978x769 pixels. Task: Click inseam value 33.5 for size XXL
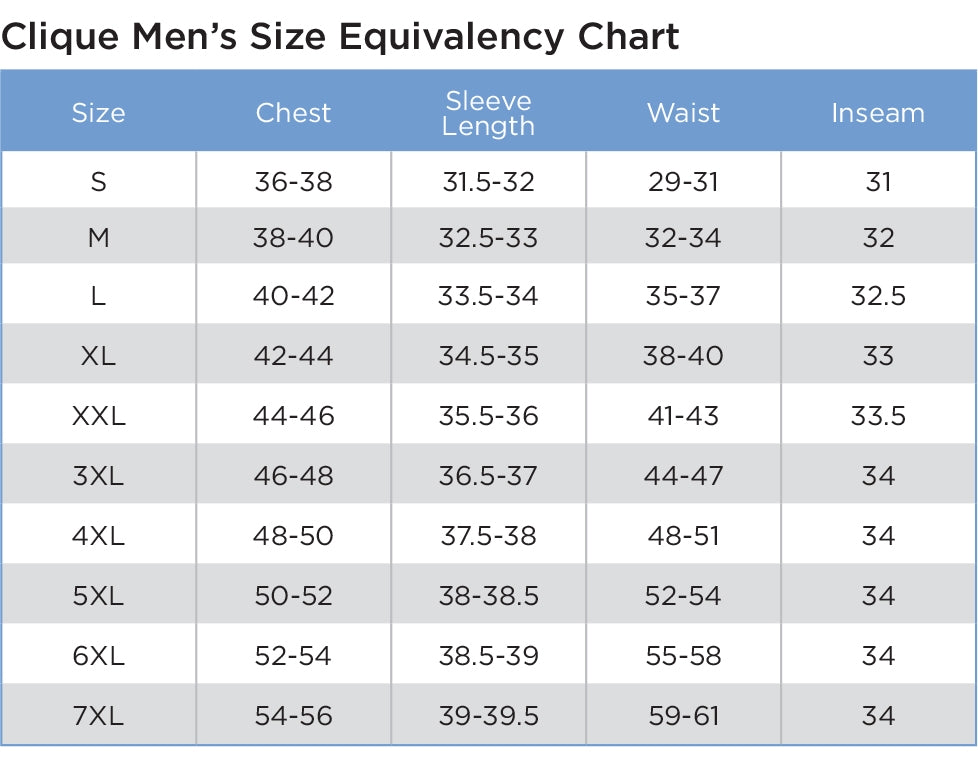pyautogui.click(x=878, y=416)
